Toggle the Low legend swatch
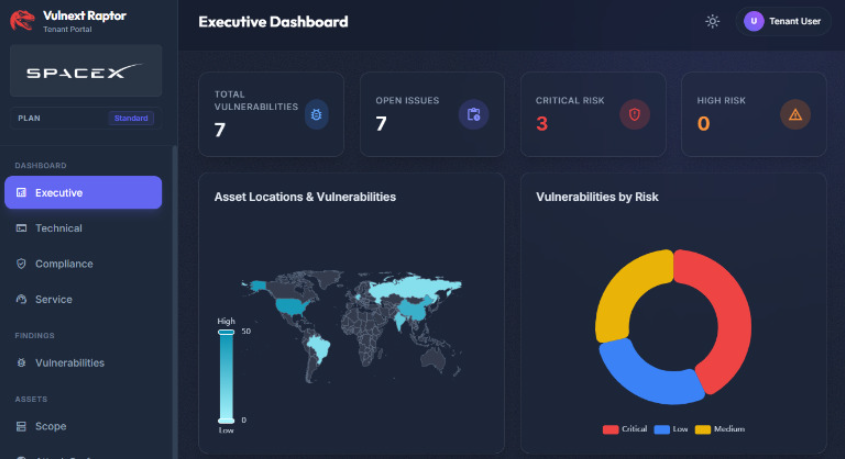Viewport: 845px width, 459px height. point(662,429)
